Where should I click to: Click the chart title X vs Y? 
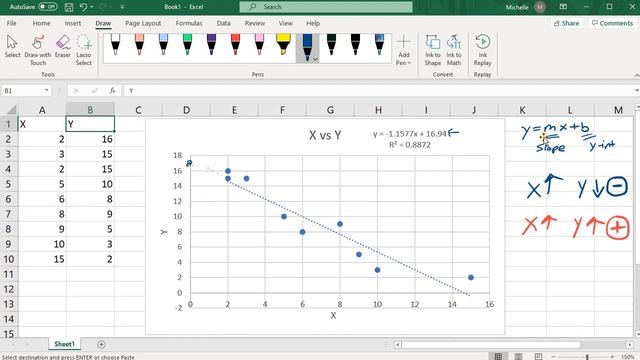click(x=325, y=135)
